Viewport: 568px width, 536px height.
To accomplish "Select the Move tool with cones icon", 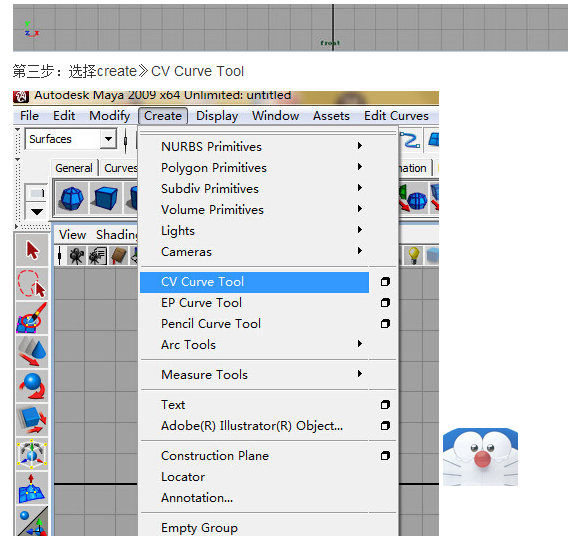I will click(x=32, y=352).
